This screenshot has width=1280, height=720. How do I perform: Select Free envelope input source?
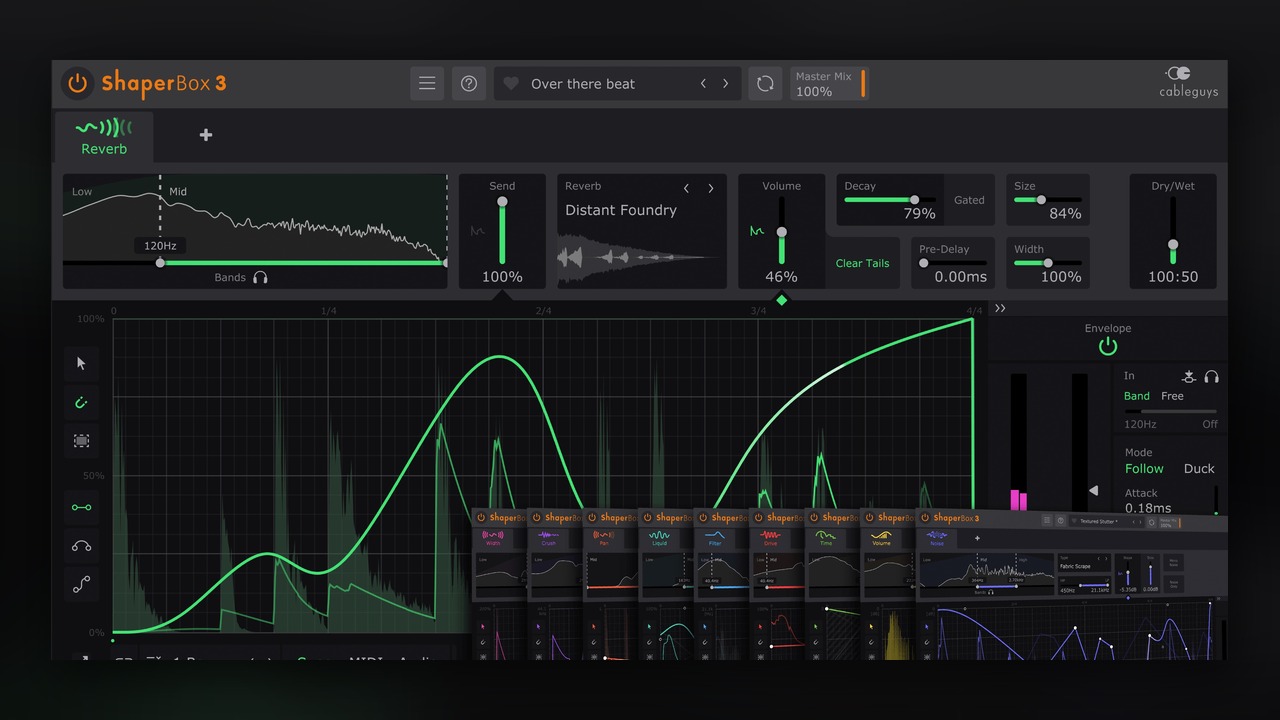1172,396
